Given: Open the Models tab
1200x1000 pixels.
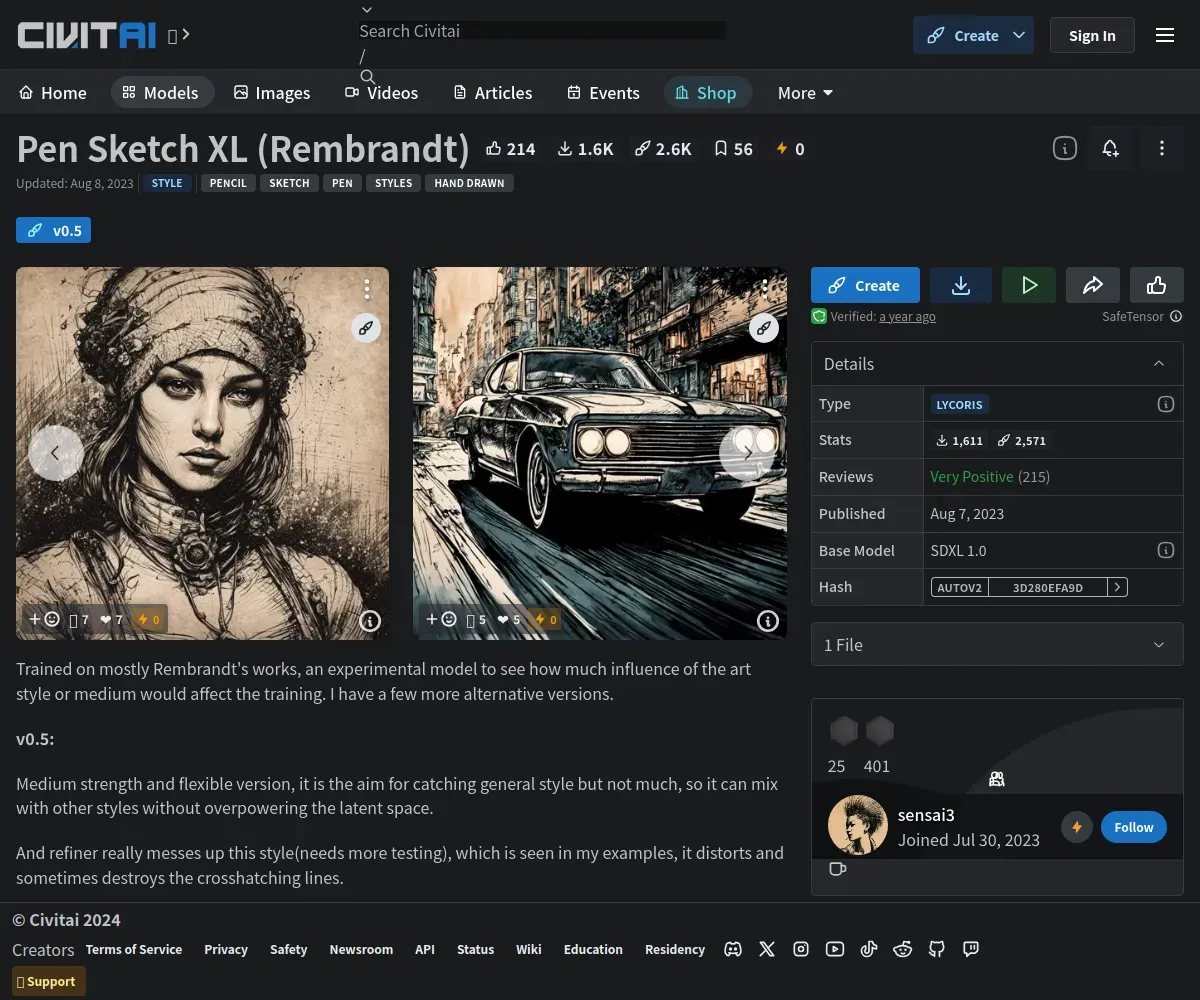Looking at the screenshot, I should pyautogui.click(x=162, y=92).
